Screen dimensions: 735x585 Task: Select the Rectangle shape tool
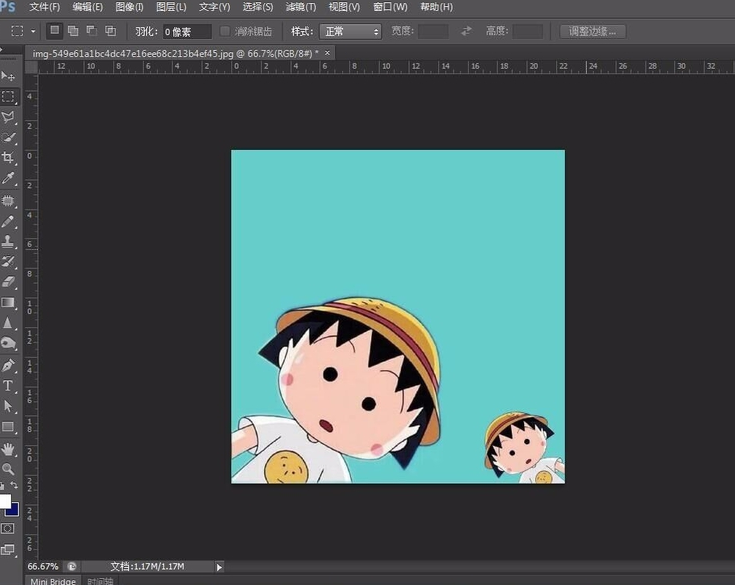(x=8, y=427)
